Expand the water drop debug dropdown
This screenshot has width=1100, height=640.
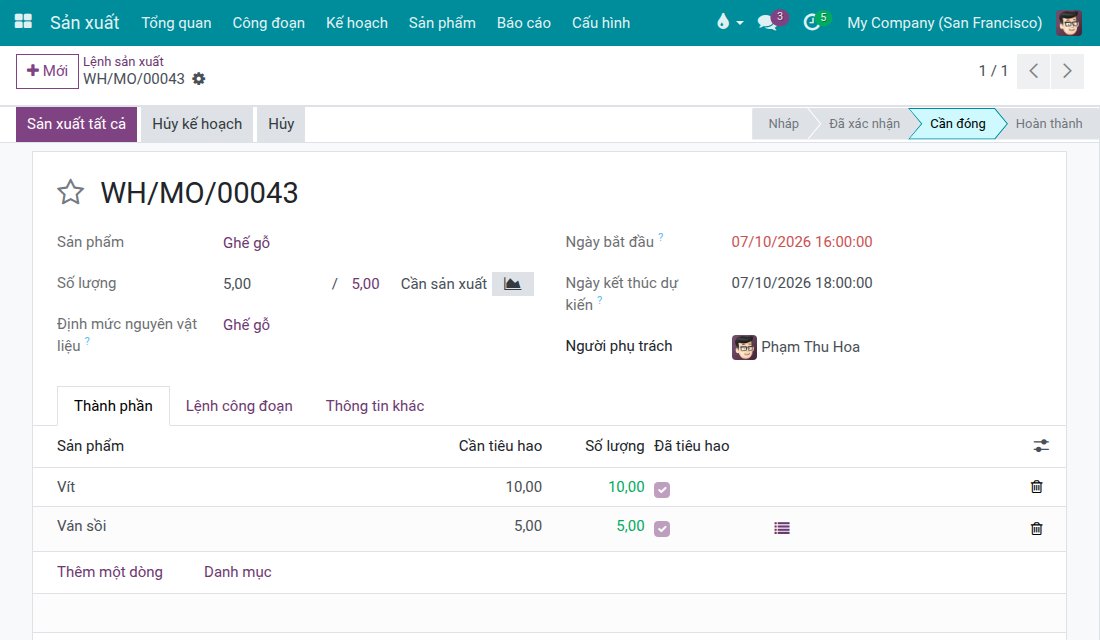coord(730,22)
